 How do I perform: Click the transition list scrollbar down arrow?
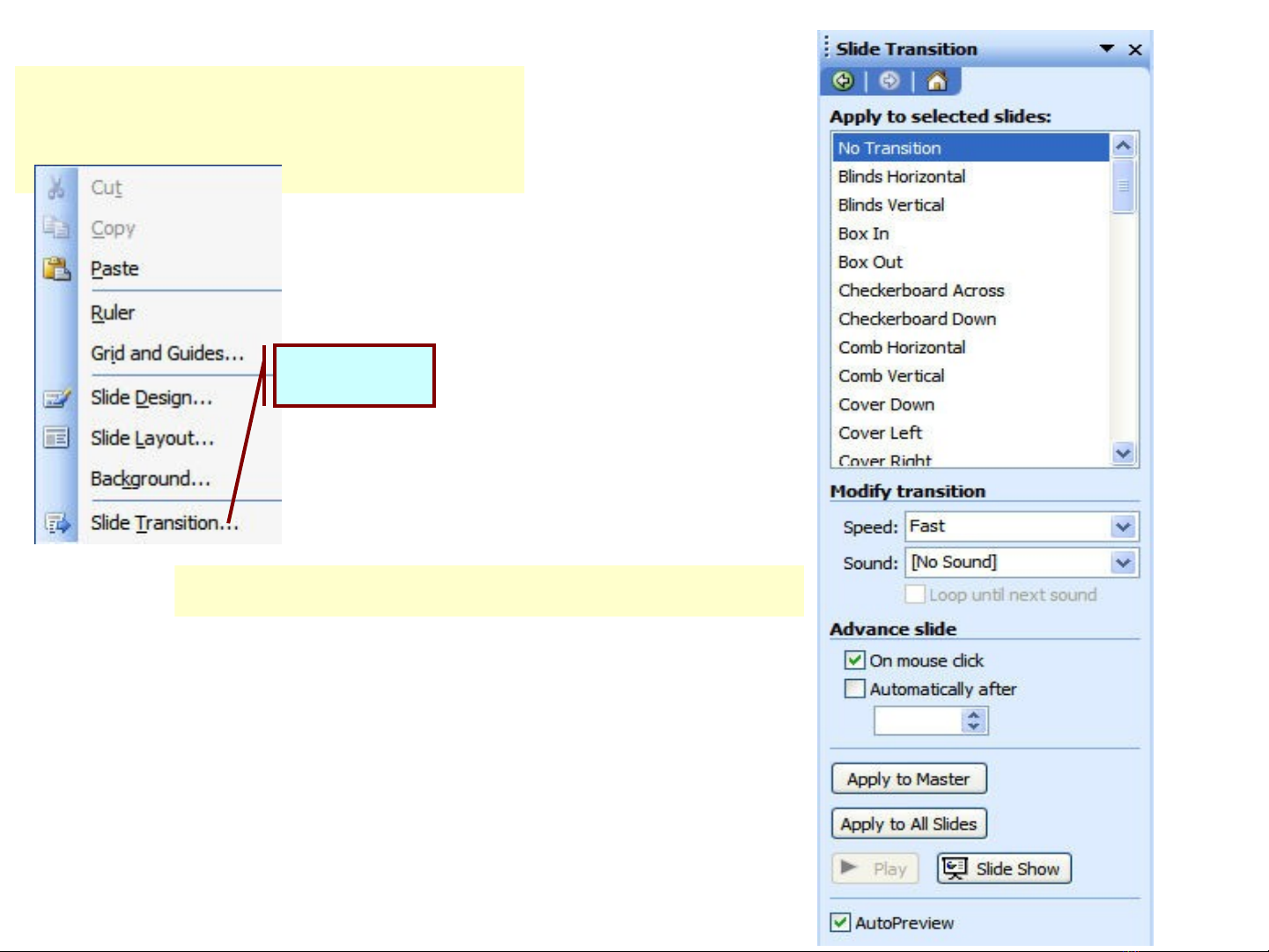pyautogui.click(x=1123, y=454)
